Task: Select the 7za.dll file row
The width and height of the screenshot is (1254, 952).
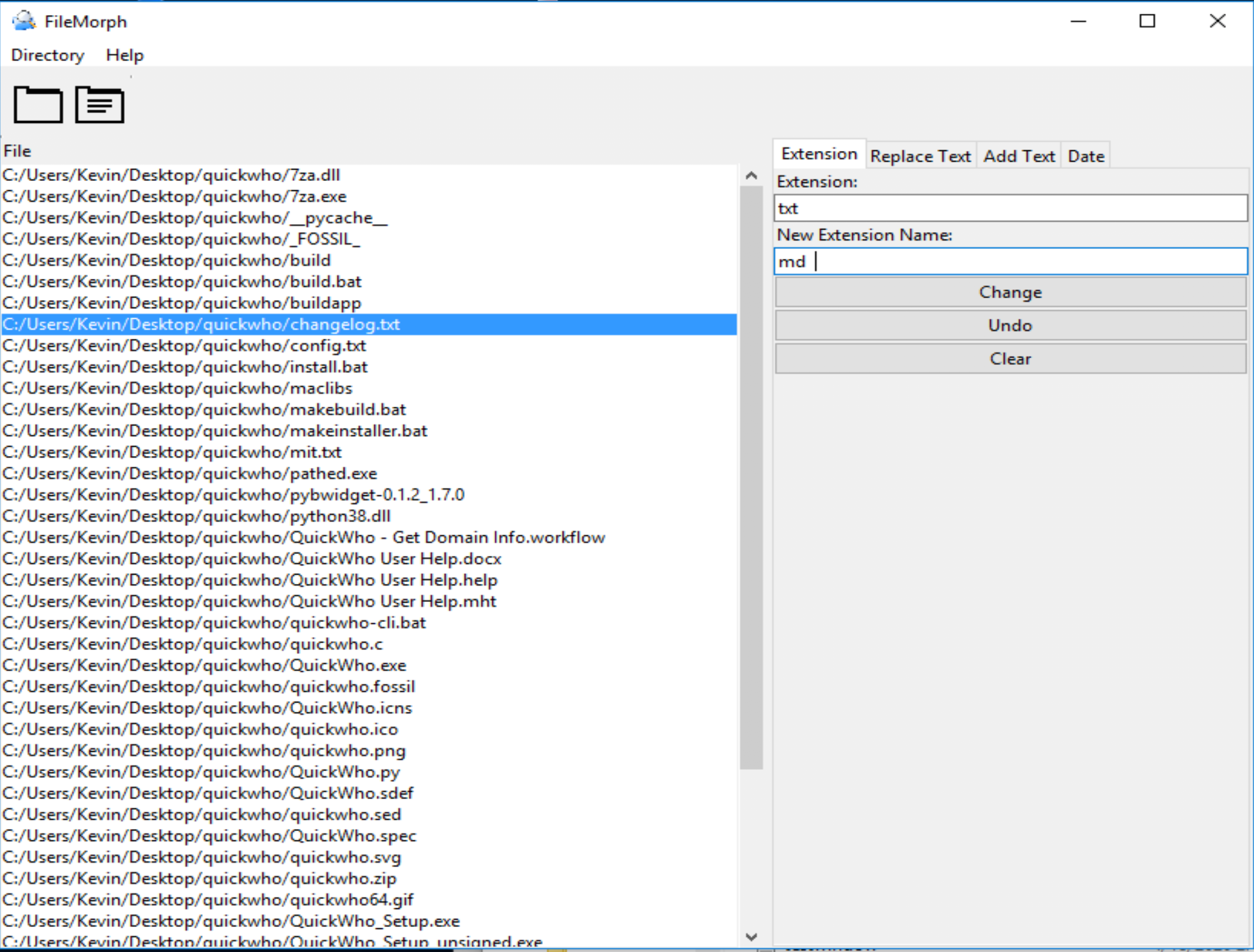Action: (369, 175)
